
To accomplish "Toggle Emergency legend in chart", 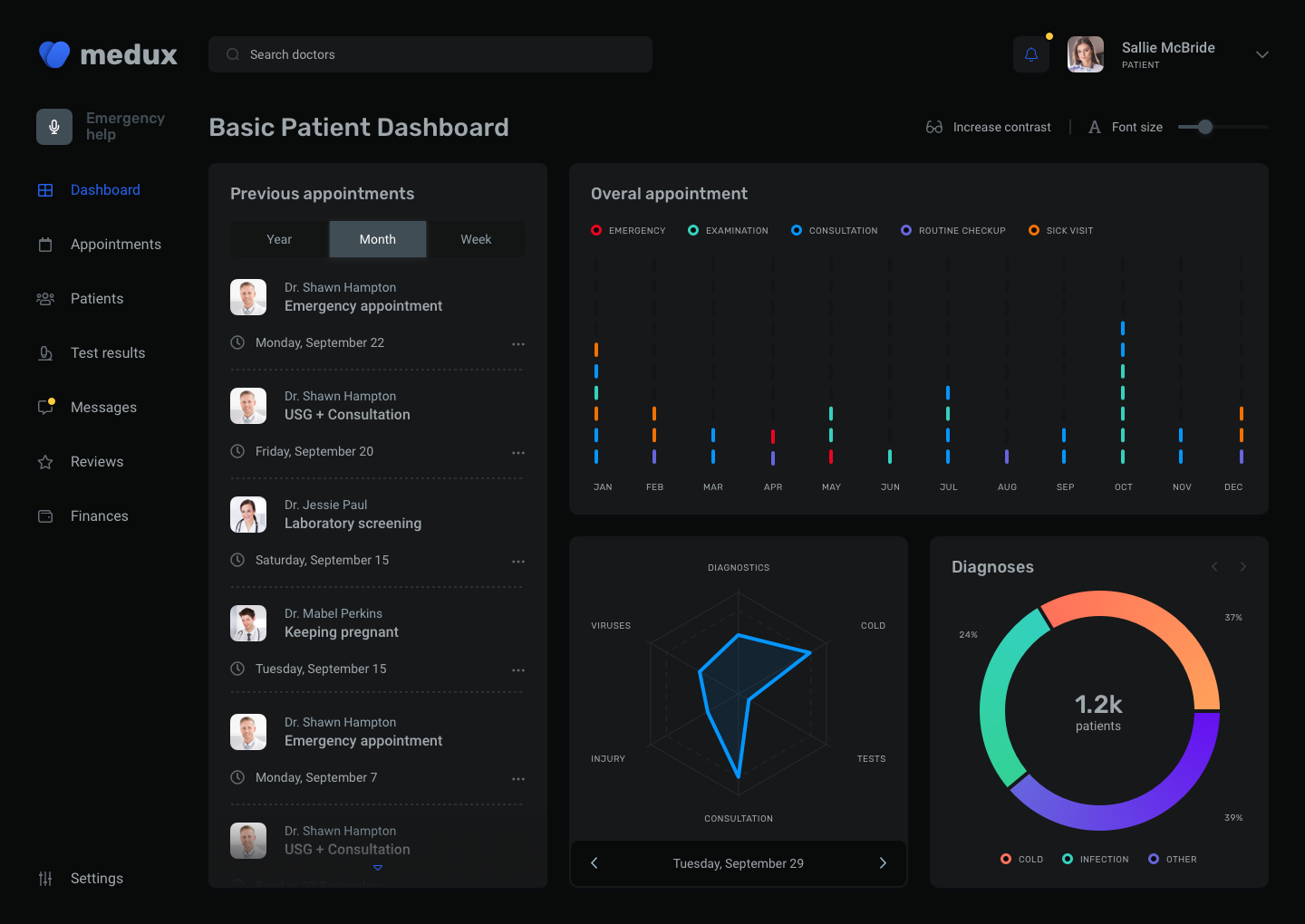I will [x=628, y=230].
